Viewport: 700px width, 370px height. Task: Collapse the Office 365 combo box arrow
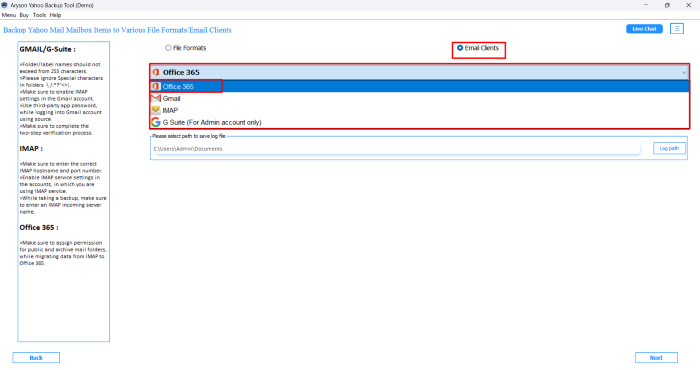(683, 72)
